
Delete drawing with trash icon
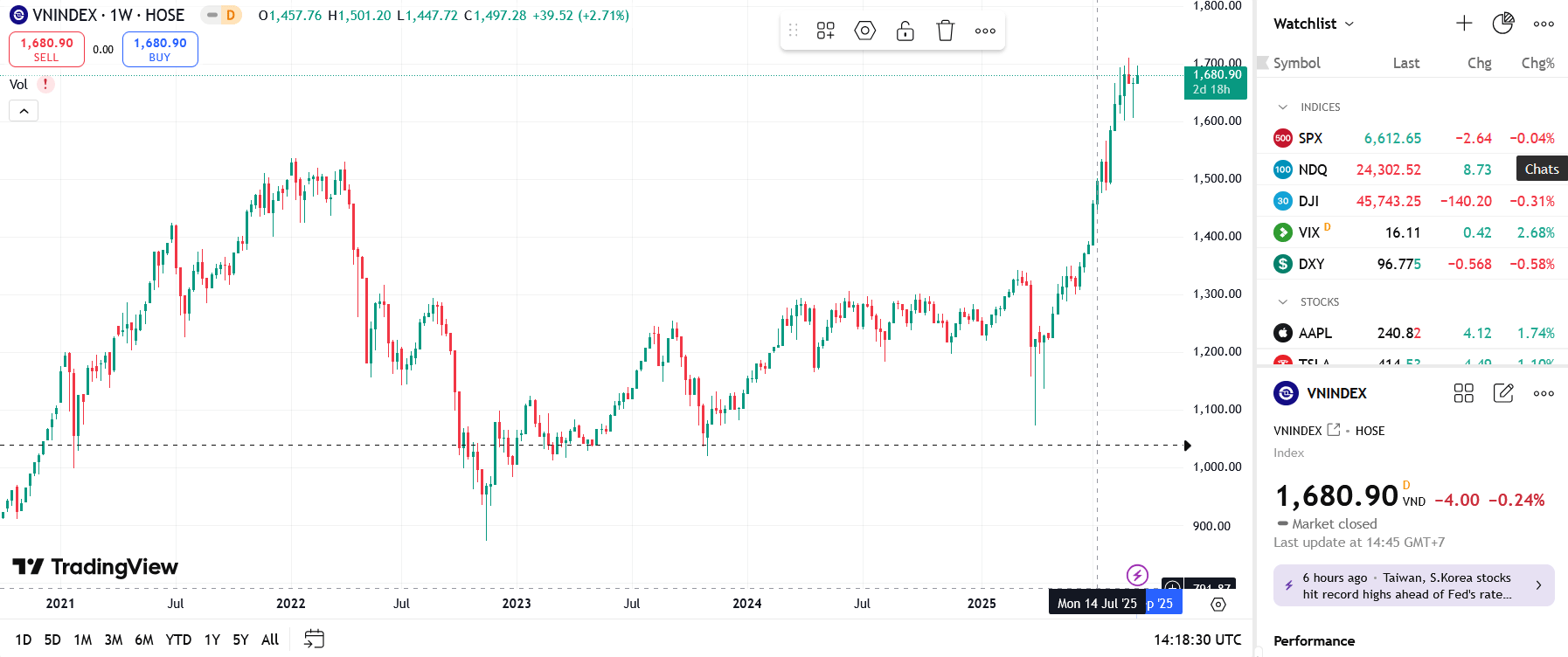coord(946,31)
